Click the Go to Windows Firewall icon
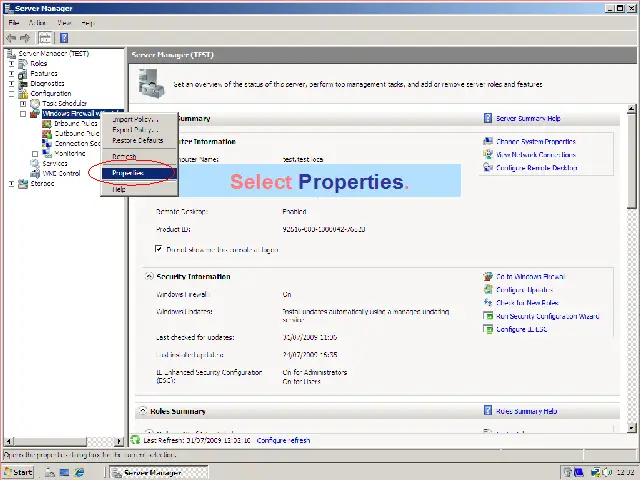The width and height of the screenshot is (640, 480). (x=488, y=276)
